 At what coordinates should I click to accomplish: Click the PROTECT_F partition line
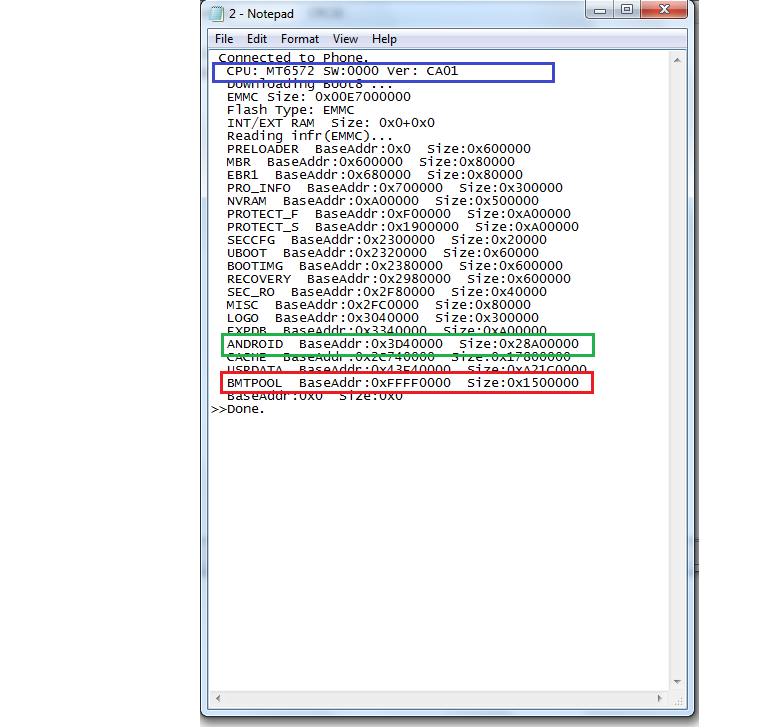pos(399,214)
